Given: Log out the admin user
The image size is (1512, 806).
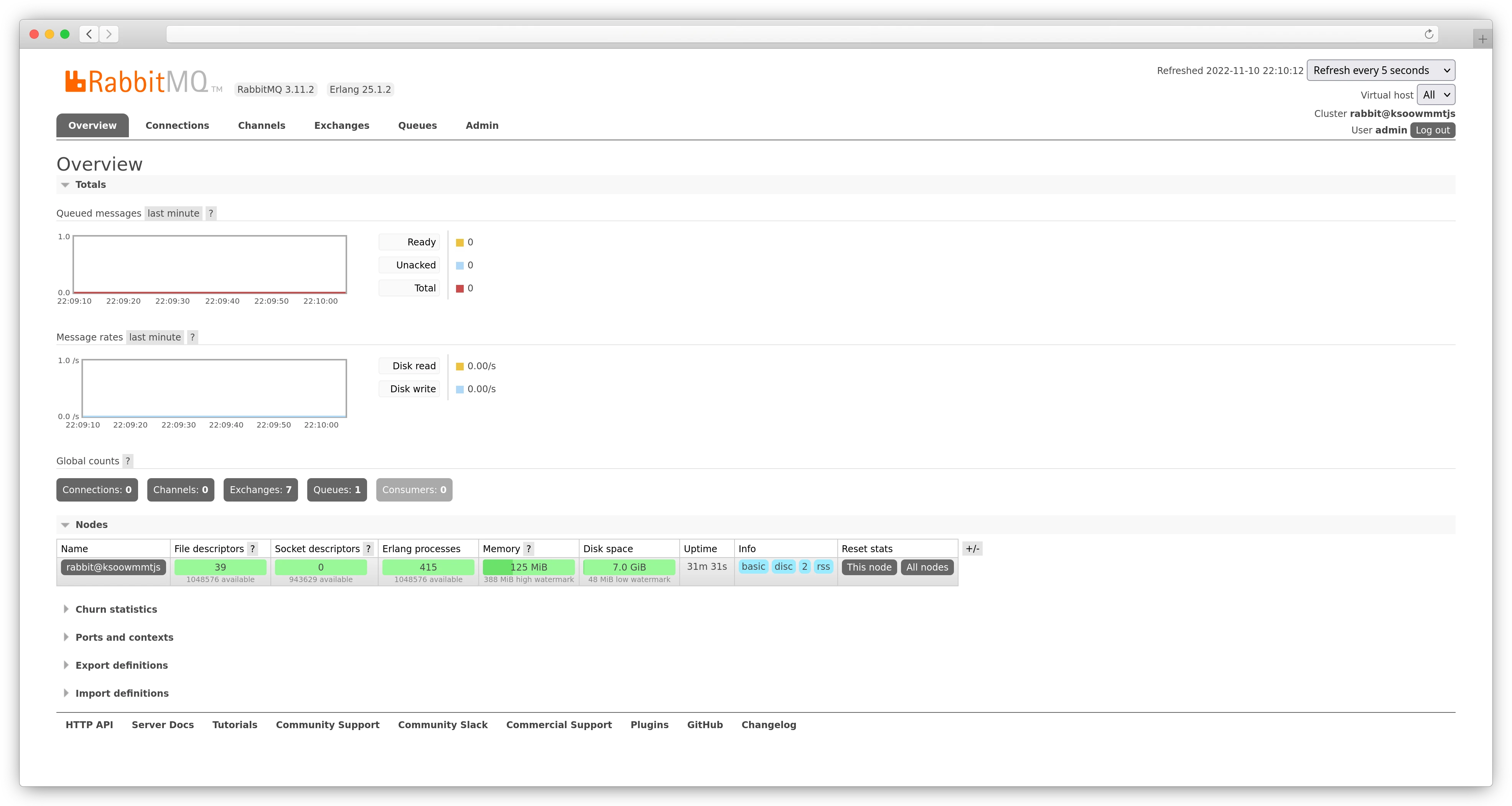Looking at the screenshot, I should point(1432,130).
